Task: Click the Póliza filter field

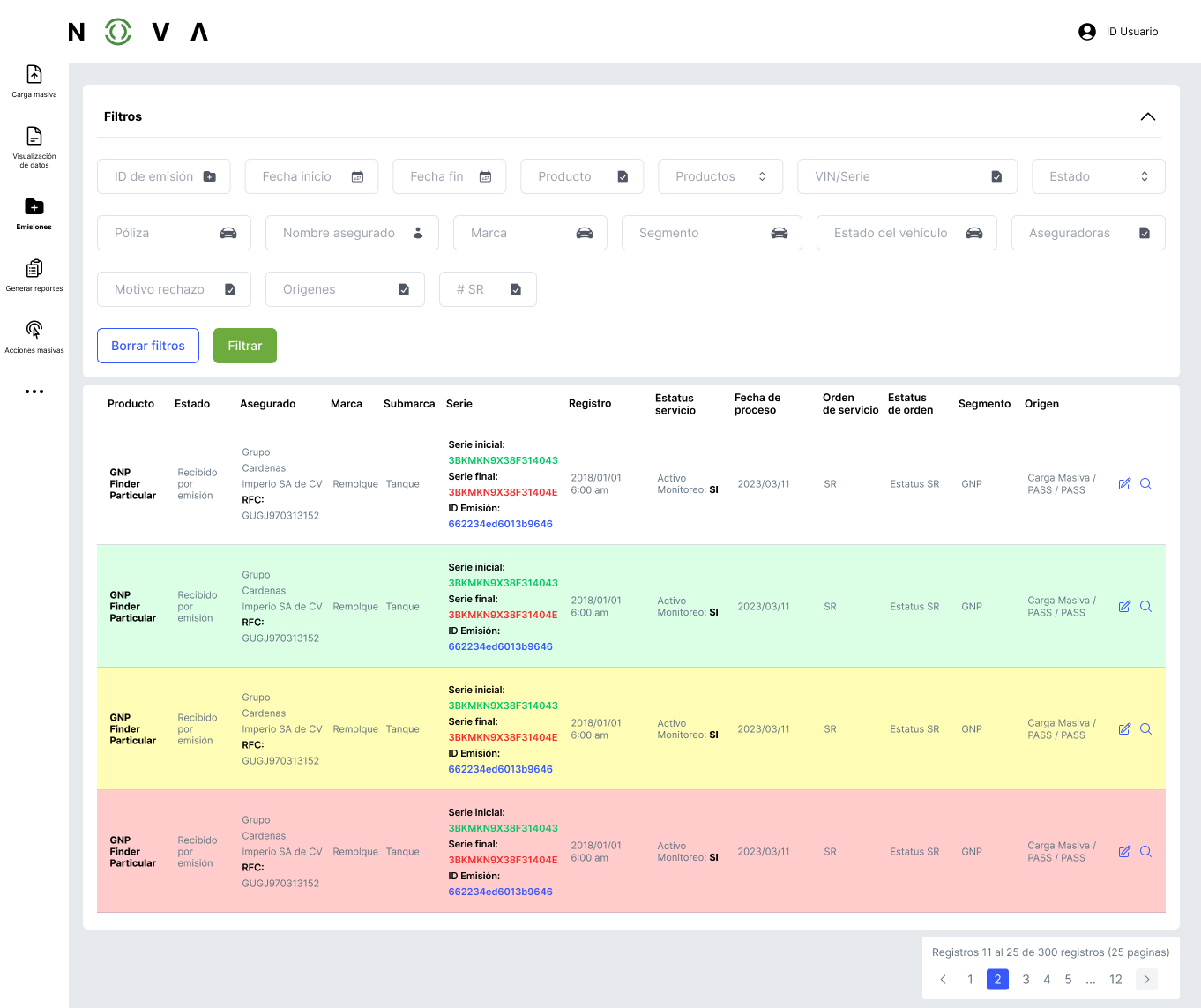Action: pyautogui.click(x=174, y=233)
